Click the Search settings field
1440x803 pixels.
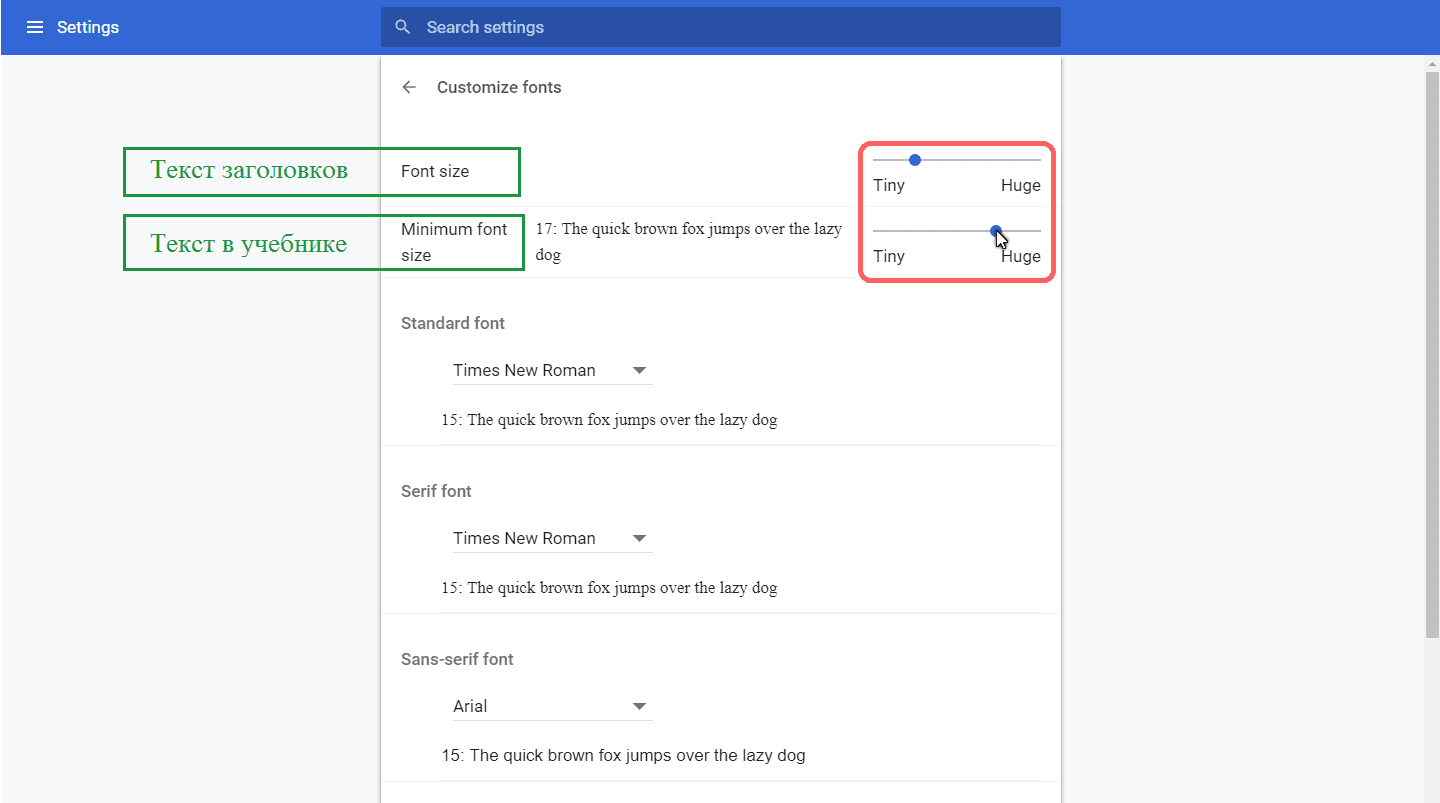coord(721,27)
